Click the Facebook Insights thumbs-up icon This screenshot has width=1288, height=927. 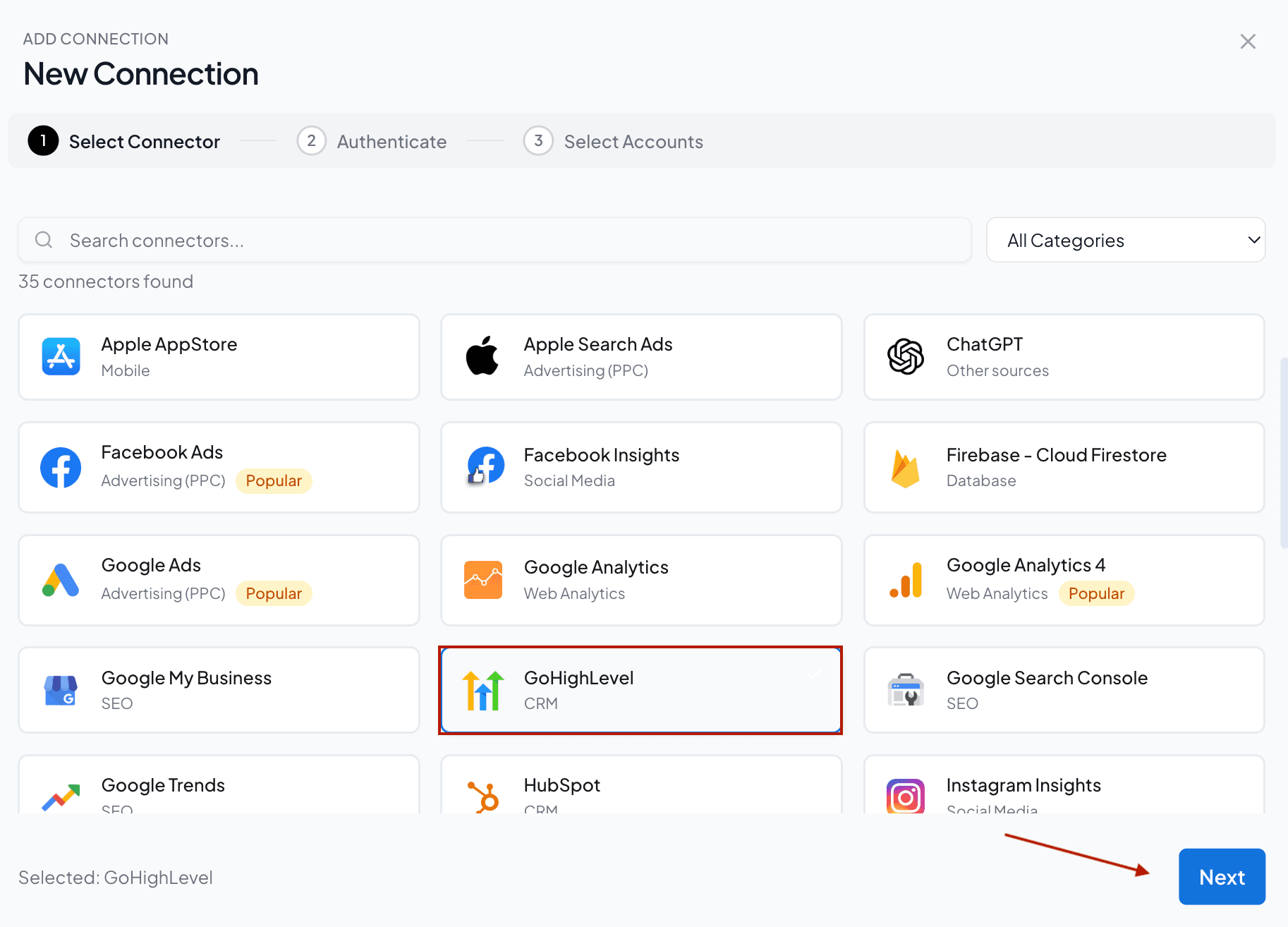coord(484,466)
